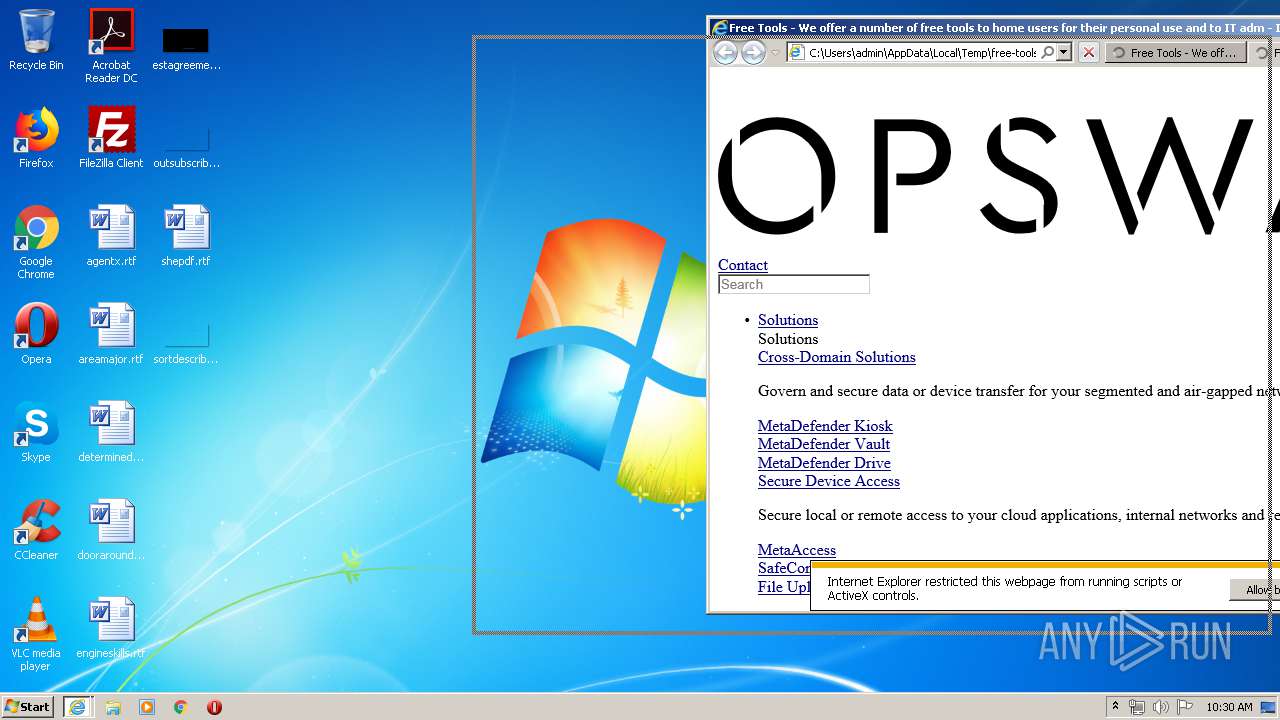This screenshot has height=720, width=1280.
Task: Follow Cross-Domain Solutions link
Action: tap(837, 357)
